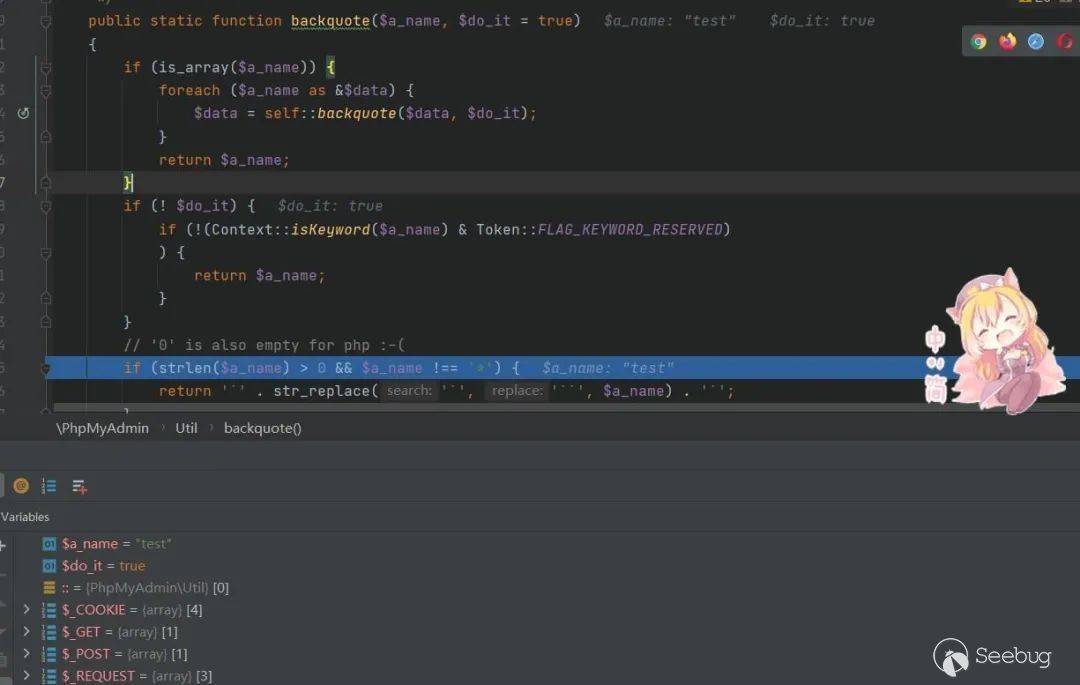
Task: Click the add watch icon with red plus
Action: point(79,487)
